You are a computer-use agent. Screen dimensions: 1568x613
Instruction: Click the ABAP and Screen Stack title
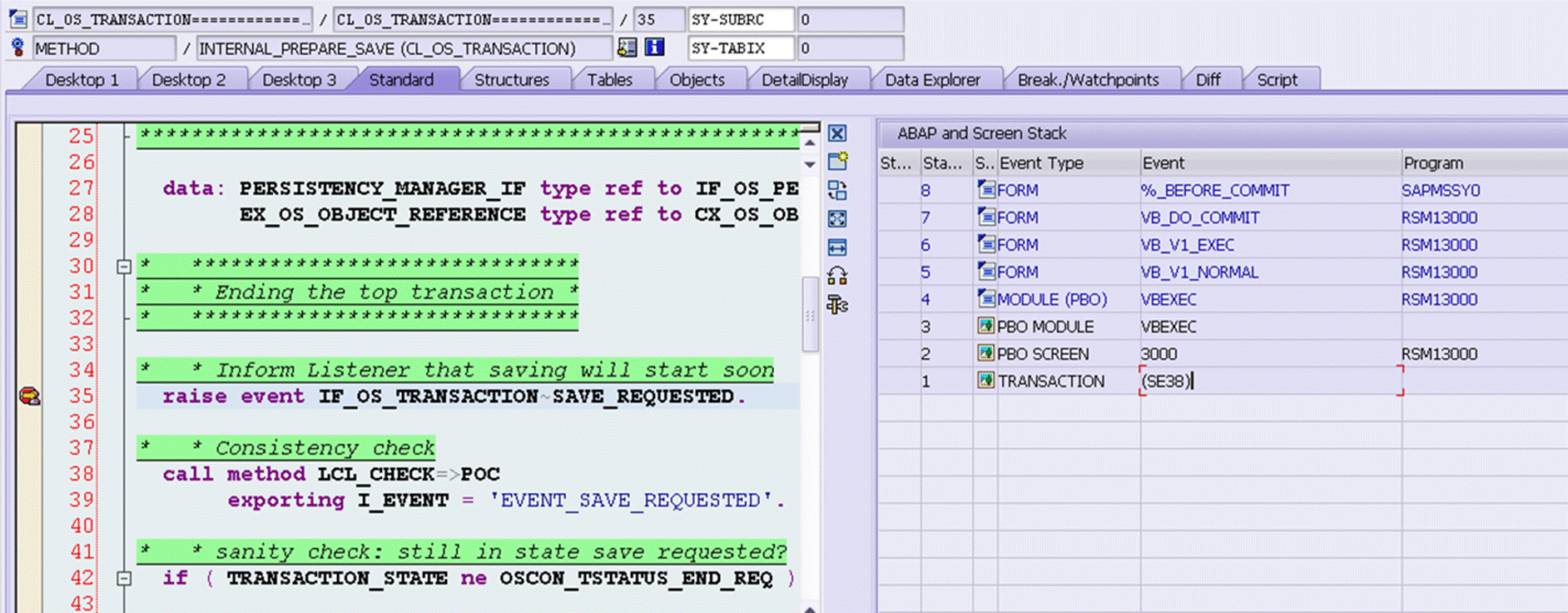(981, 133)
